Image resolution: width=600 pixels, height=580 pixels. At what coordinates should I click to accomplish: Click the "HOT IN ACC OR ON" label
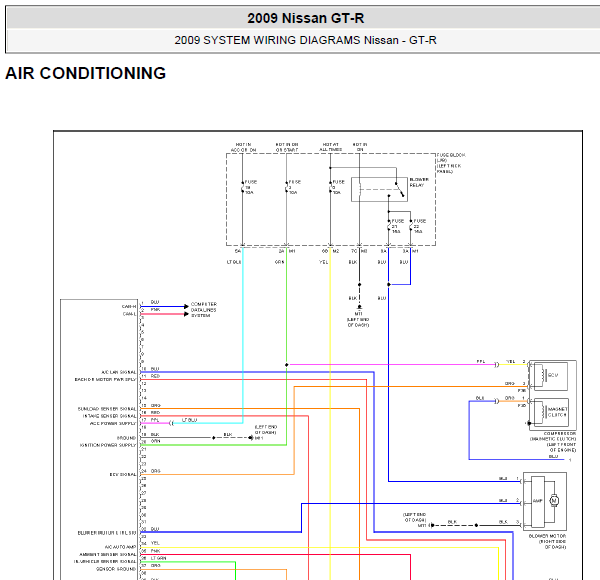243,147
